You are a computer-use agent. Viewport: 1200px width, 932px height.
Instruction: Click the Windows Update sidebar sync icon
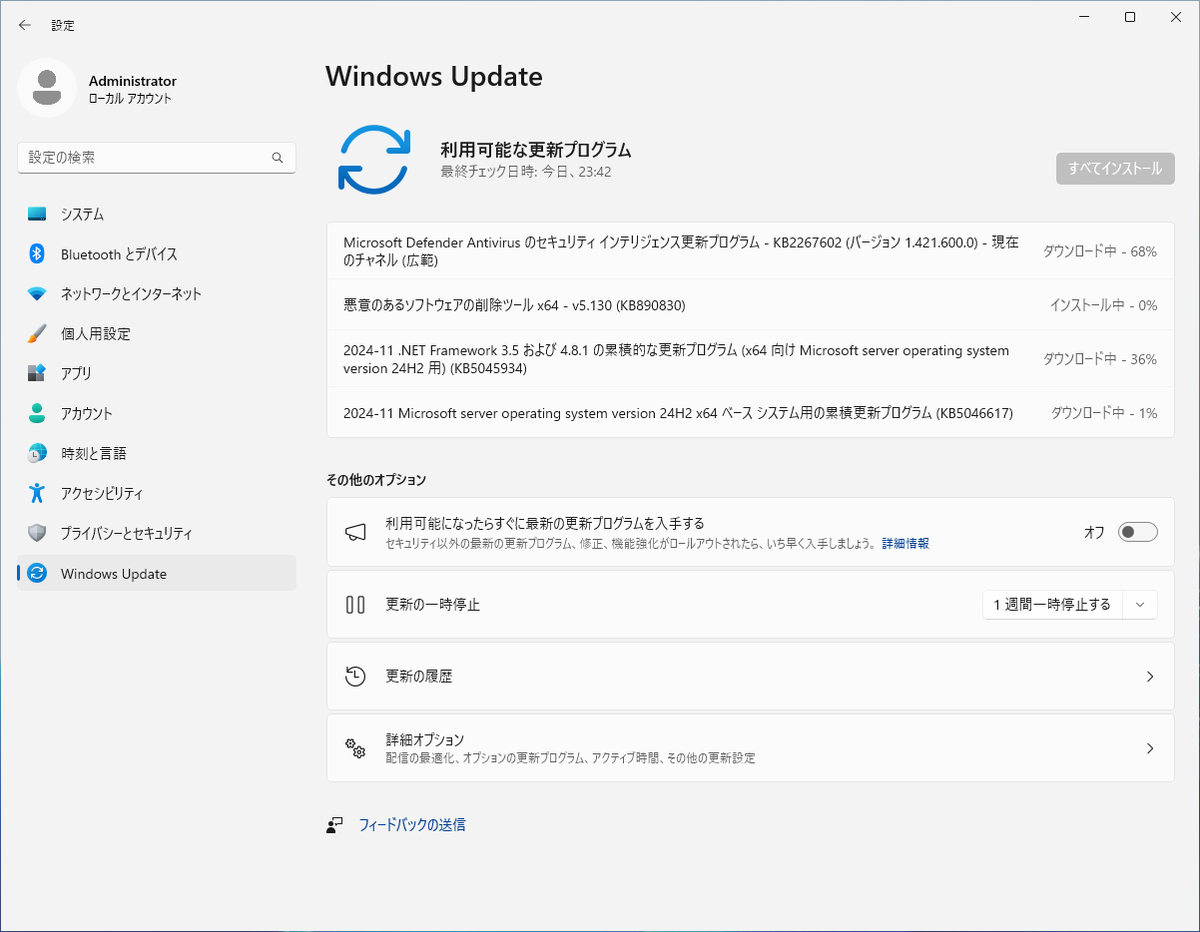click(37, 573)
